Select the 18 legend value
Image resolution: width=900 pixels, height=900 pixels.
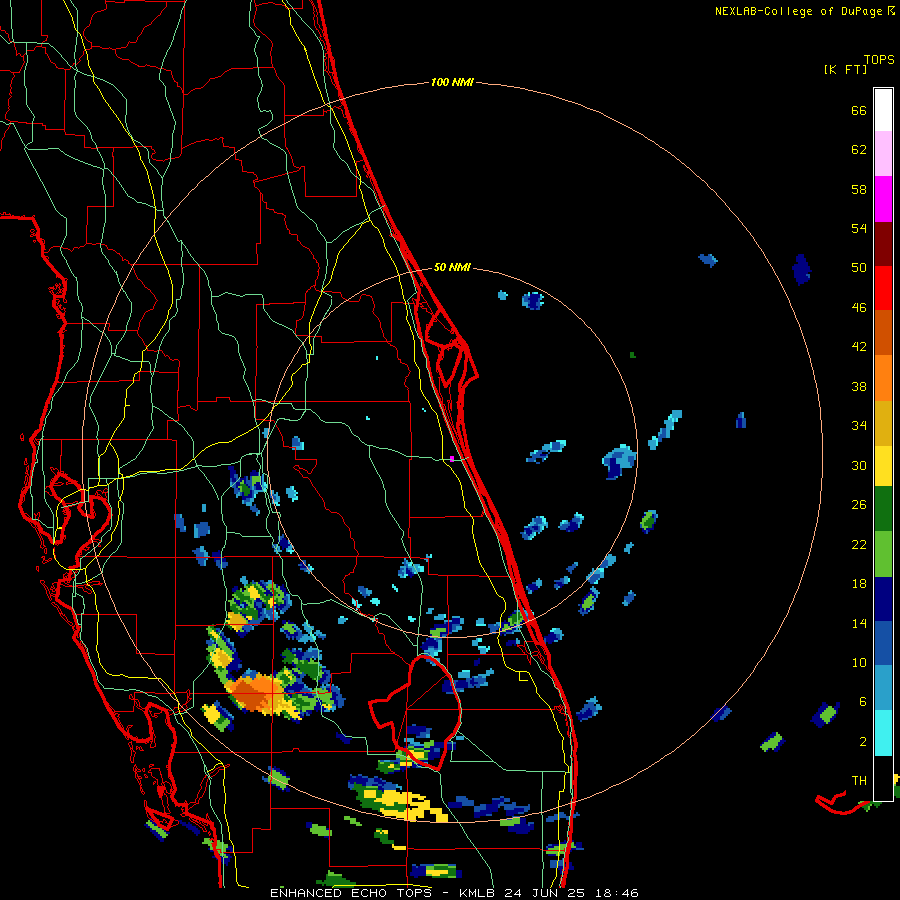coord(859,584)
